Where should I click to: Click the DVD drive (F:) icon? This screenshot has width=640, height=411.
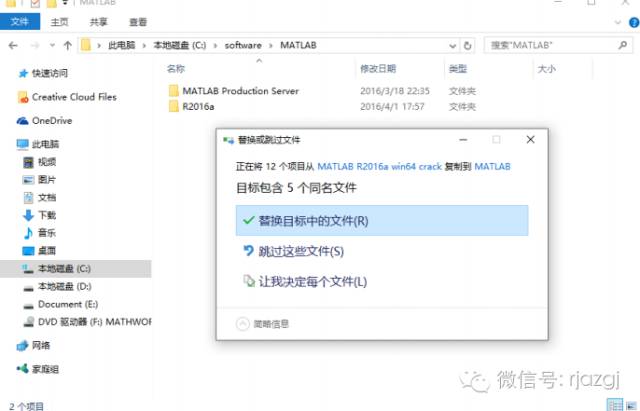pyautogui.click(x=28, y=322)
